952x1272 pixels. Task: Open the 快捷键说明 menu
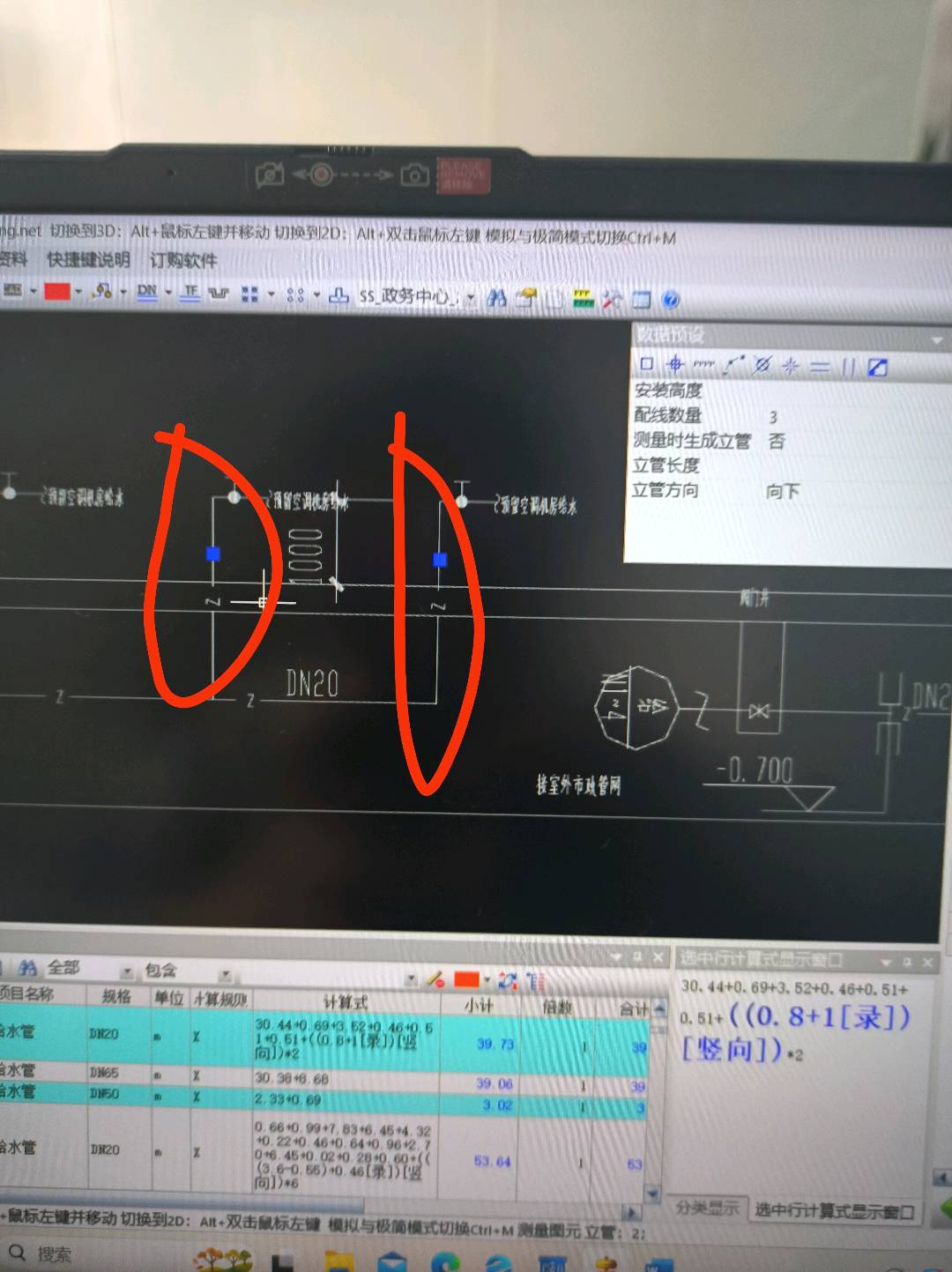(88, 259)
